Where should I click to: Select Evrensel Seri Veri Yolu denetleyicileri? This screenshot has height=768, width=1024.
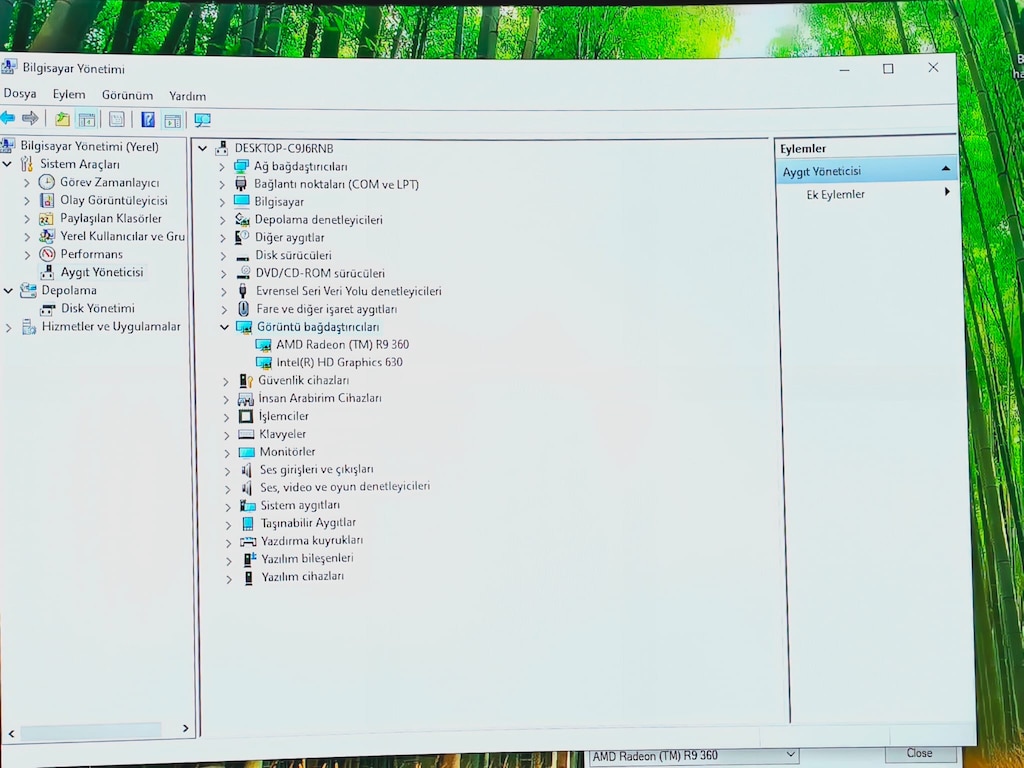pos(349,291)
